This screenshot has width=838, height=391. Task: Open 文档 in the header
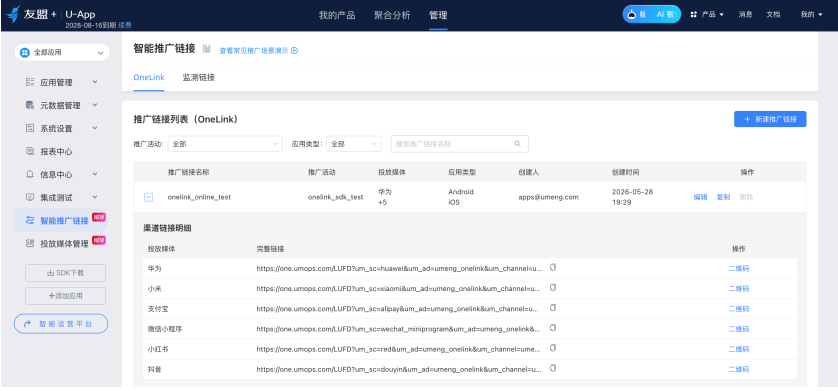point(773,14)
